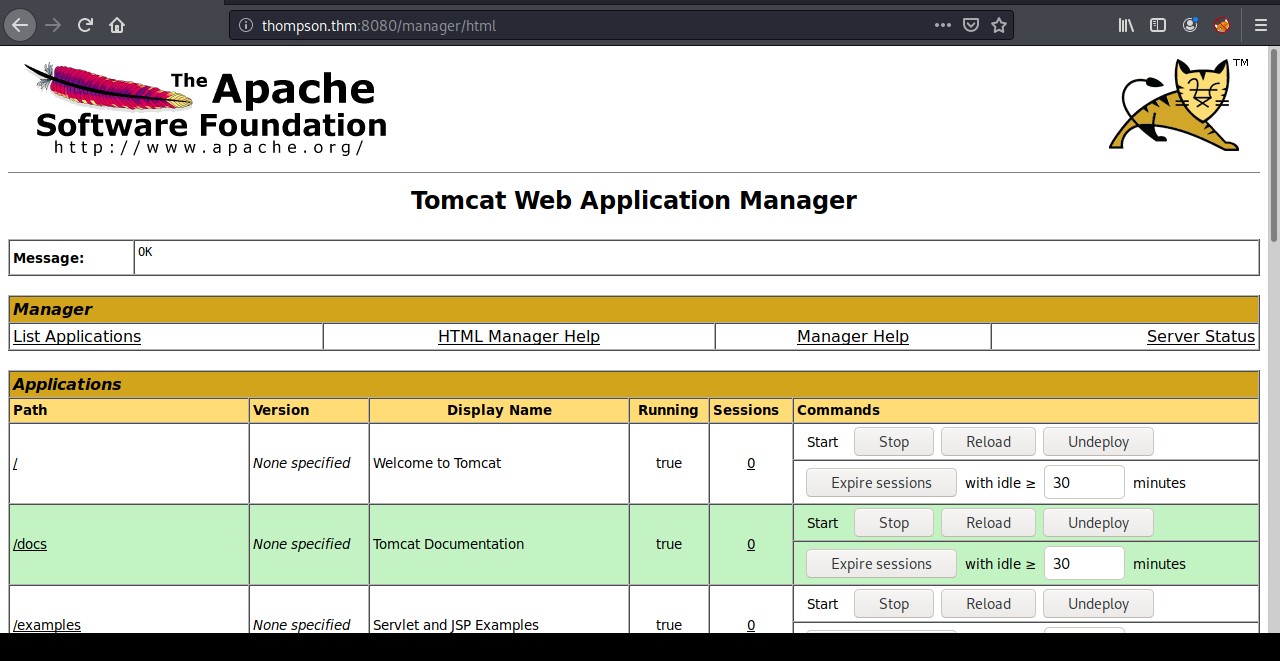View sessions count for the root app
The height and width of the screenshot is (661, 1280).
[x=751, y=463]
